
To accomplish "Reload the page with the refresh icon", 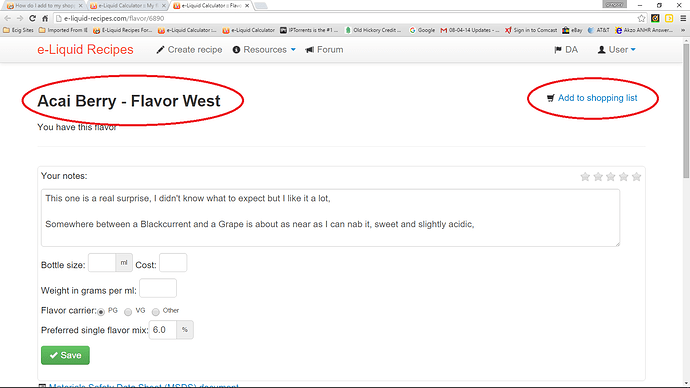I will (32, 18).
